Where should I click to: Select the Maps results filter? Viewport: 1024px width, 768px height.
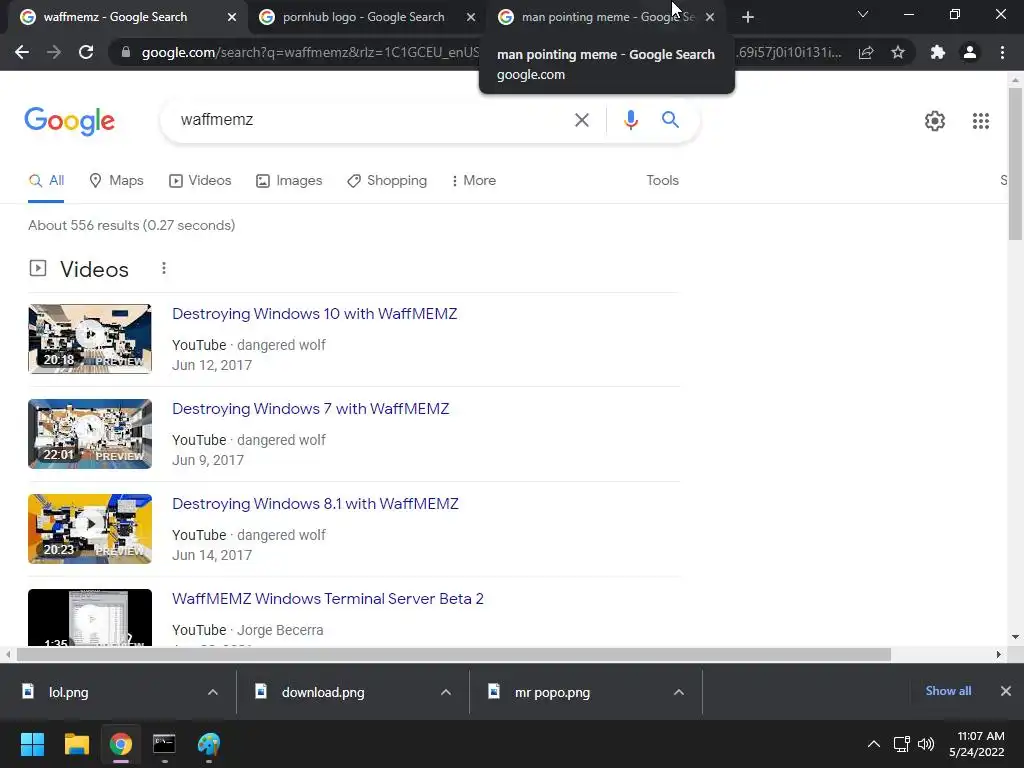point(116,181)
